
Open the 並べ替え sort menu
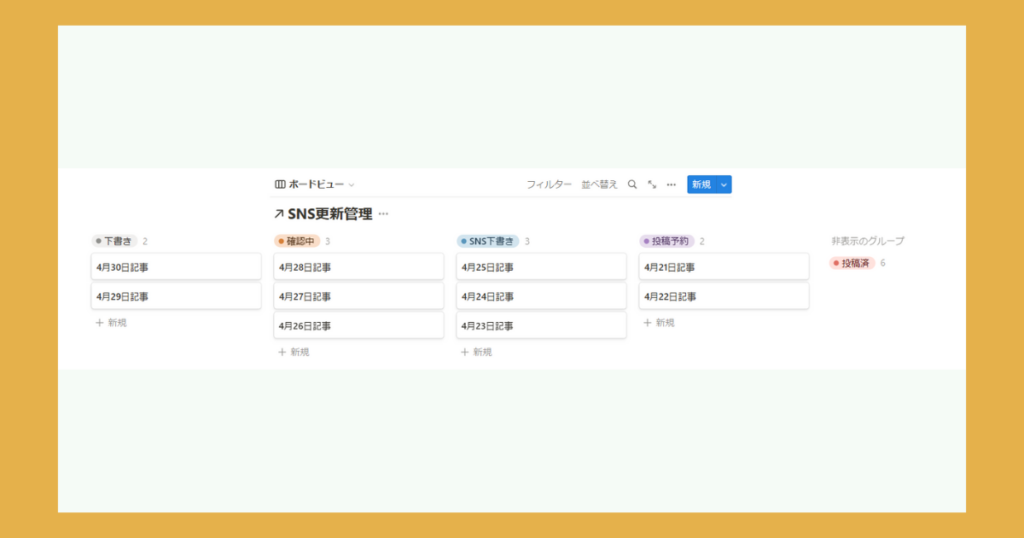[600, 185]
